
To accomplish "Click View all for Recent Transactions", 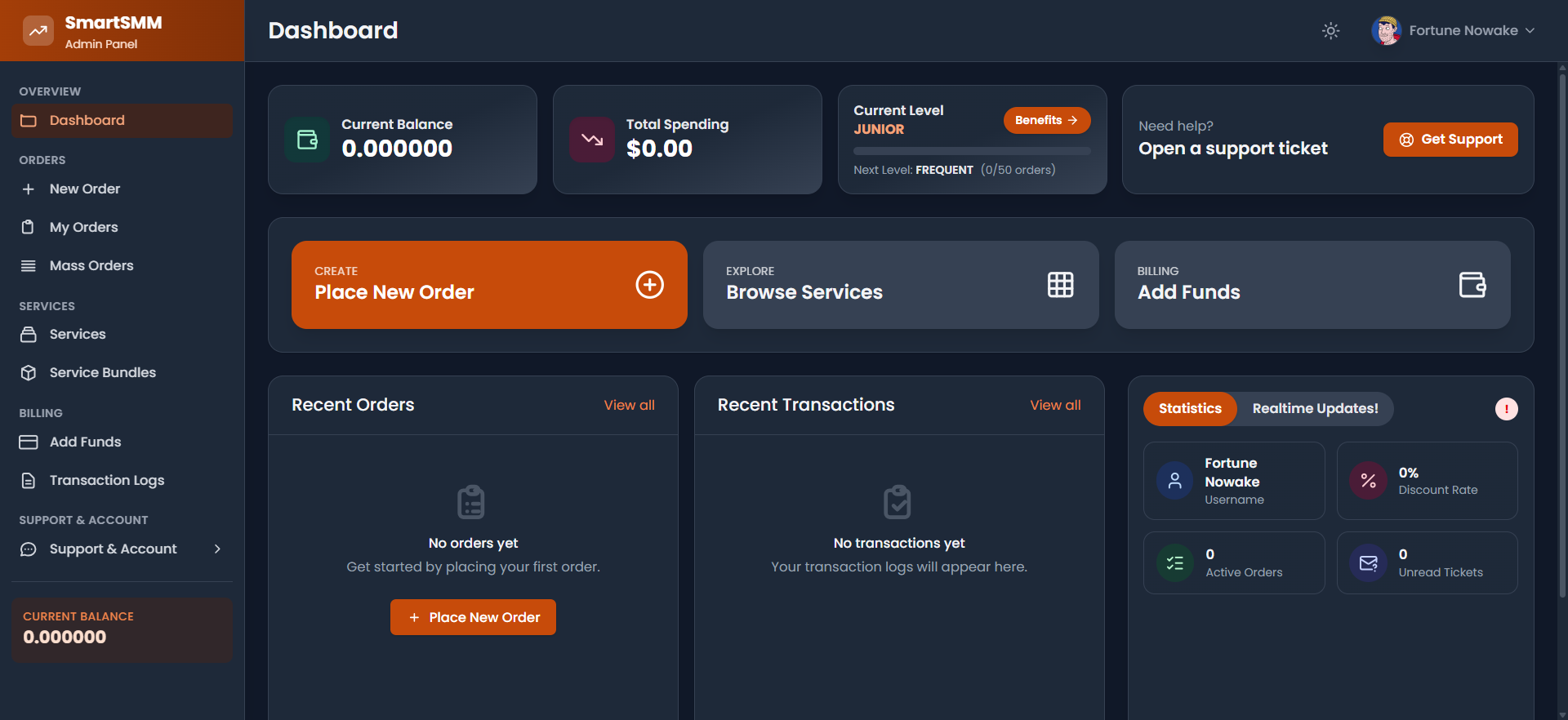I will (x=1055, y=405).
